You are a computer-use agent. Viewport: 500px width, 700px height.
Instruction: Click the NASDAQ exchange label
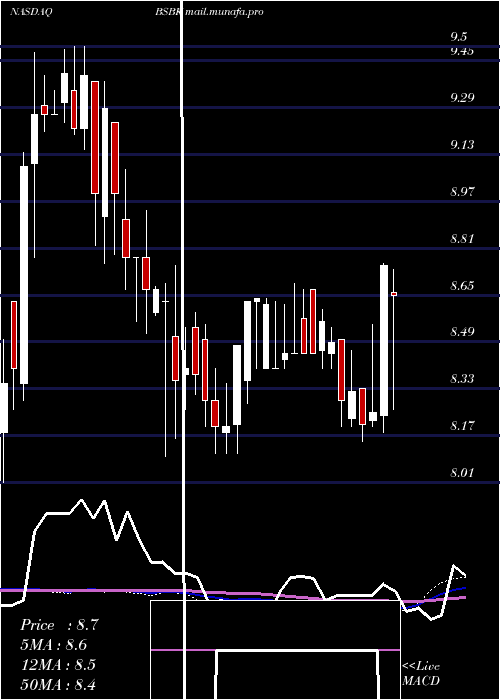31,12
